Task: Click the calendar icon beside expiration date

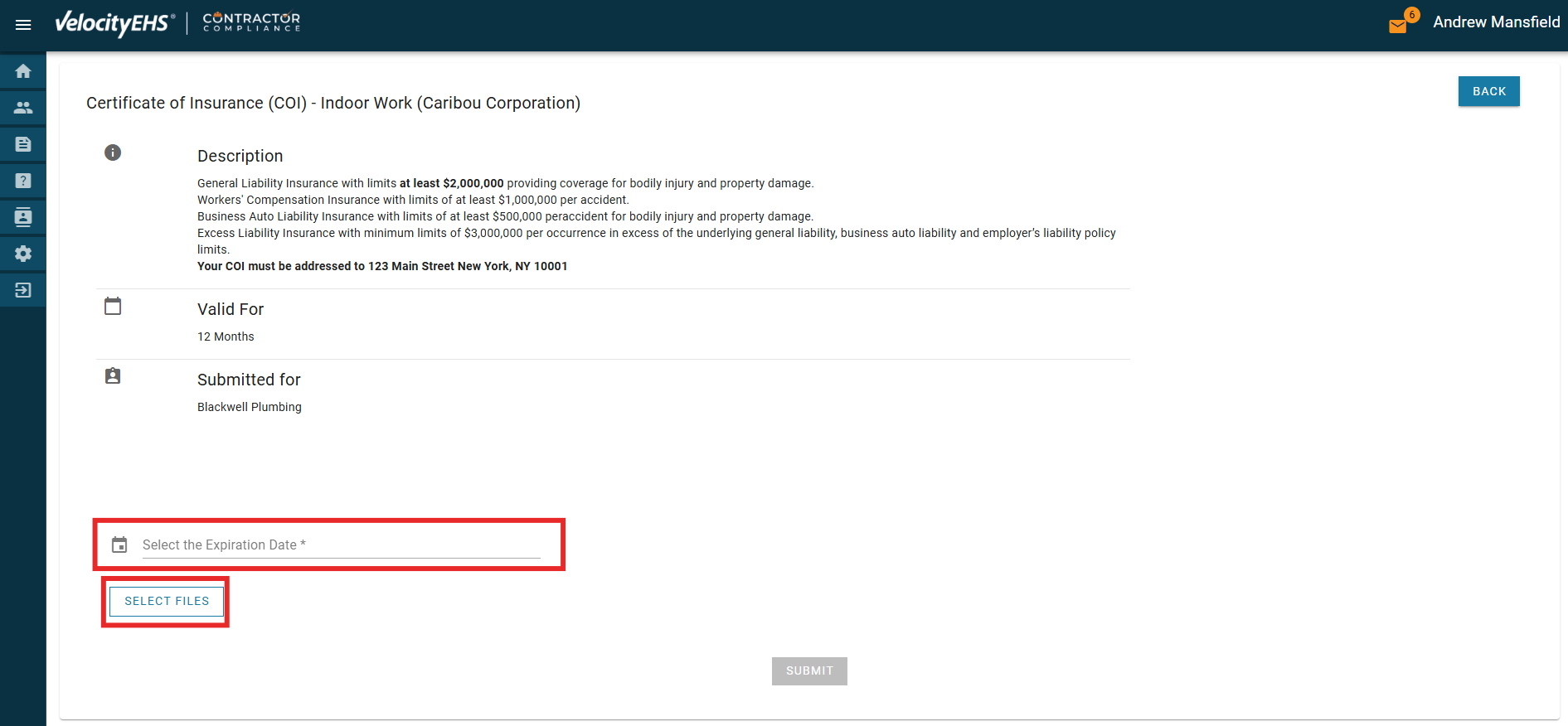Action: 119,544
